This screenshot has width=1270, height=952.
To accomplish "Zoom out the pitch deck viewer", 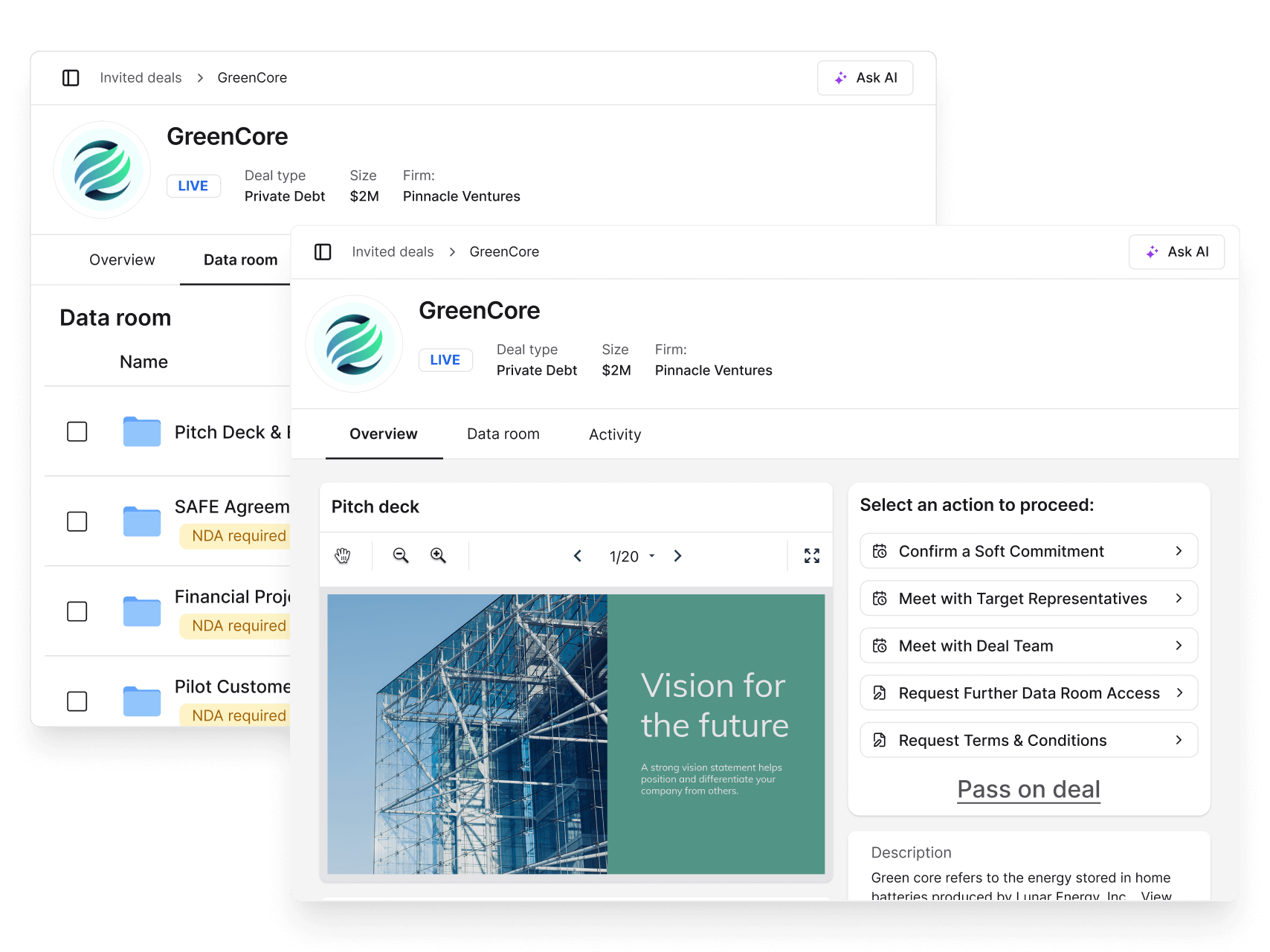I will point(401,556).
